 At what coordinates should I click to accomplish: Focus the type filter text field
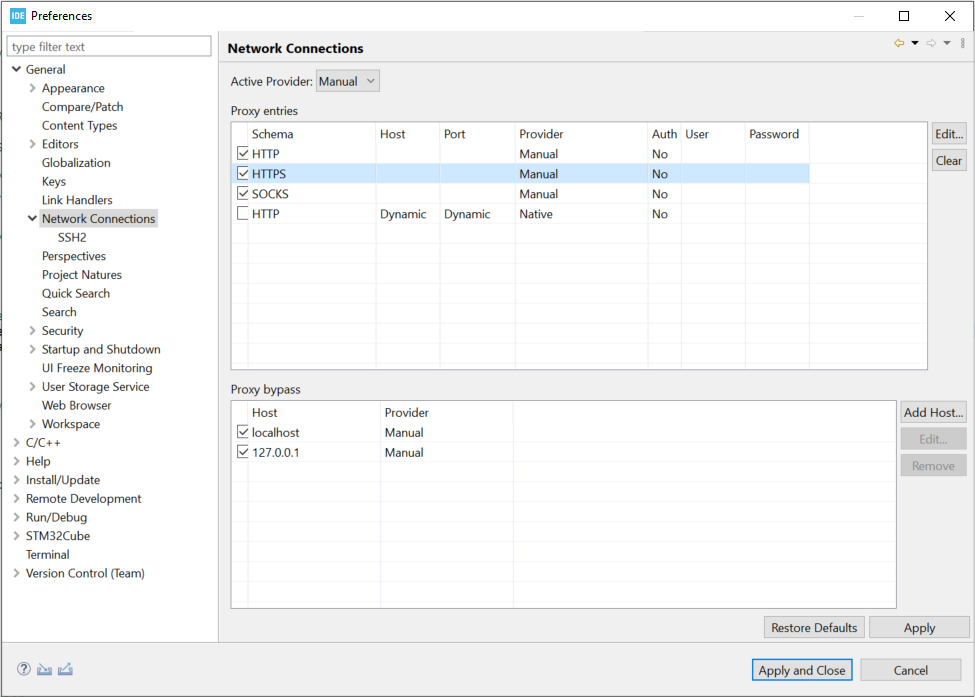pyautogui.click(x=109, y=47)
